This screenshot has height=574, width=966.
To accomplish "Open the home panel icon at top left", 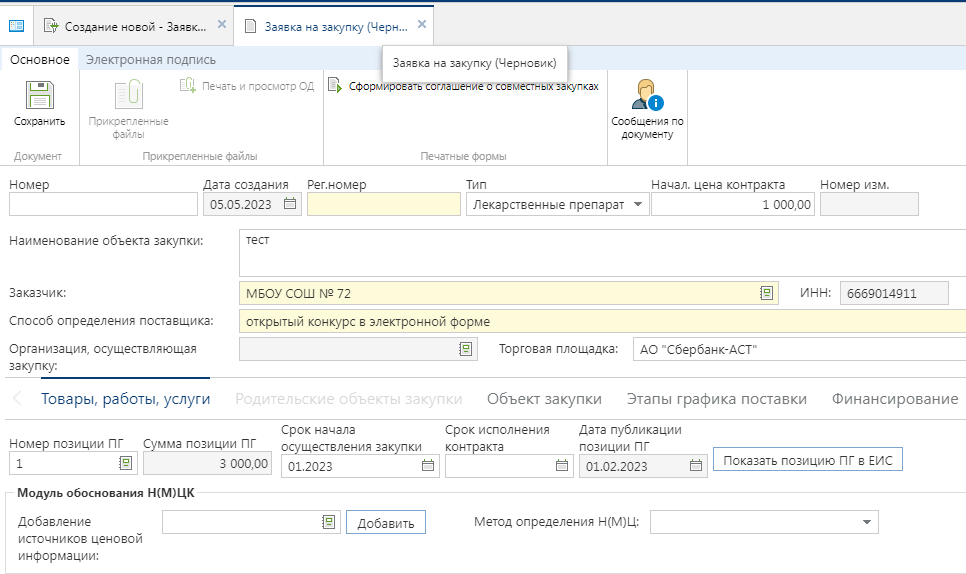I will (17, 26).
